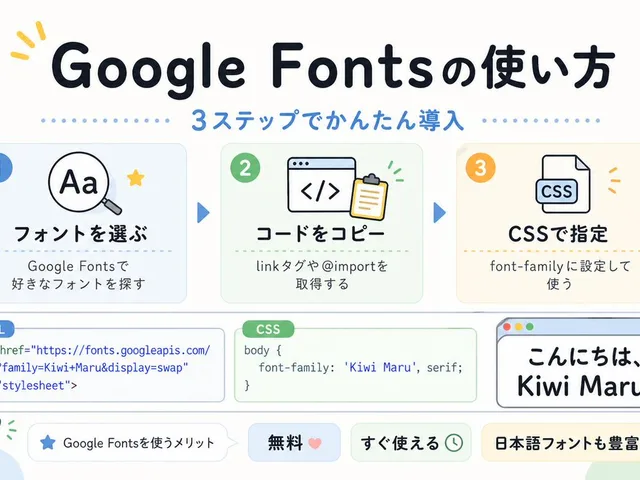Click the こんにちは、 preview text

coord(583,356)
